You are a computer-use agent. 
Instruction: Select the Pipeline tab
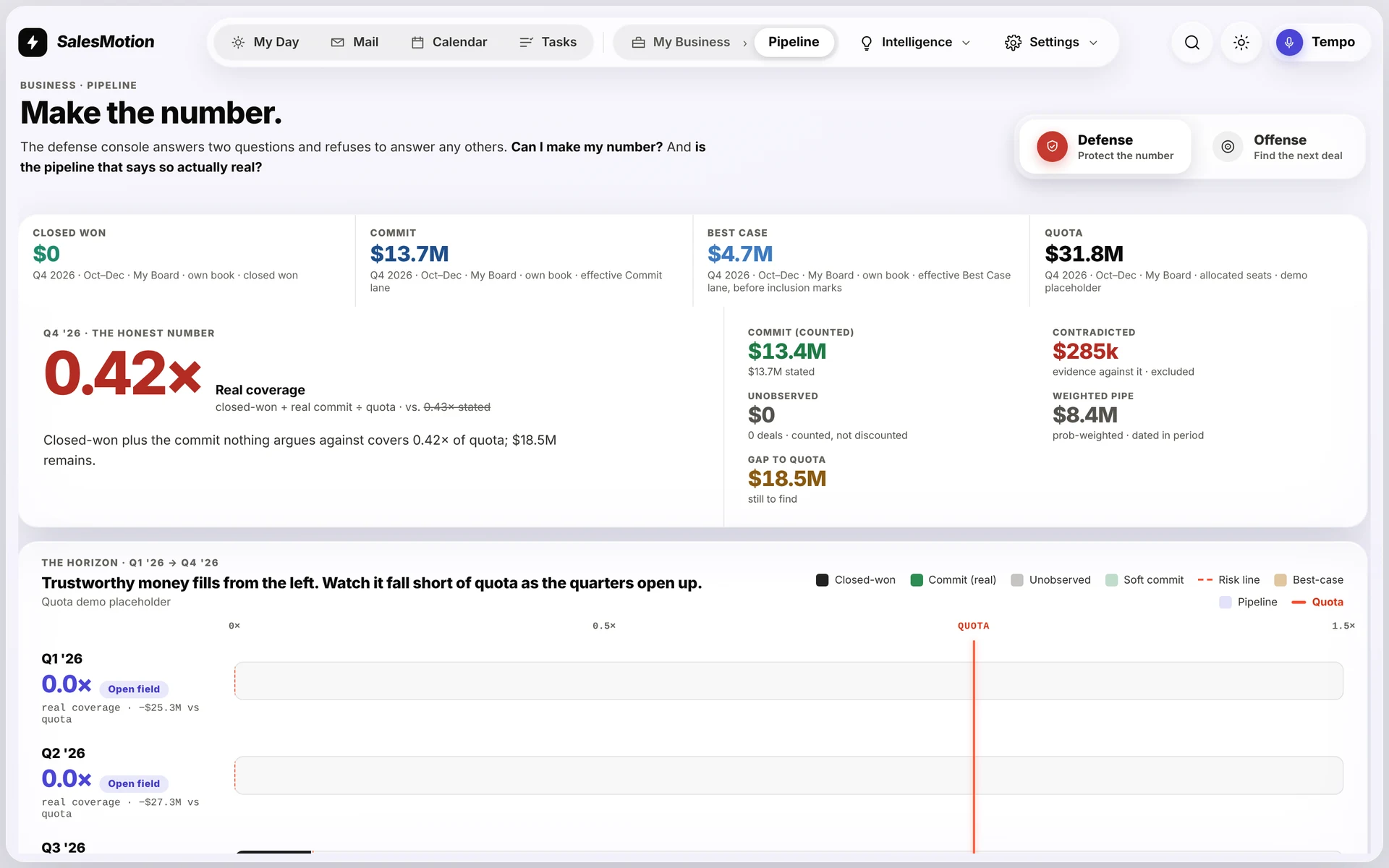pos(794,42)
